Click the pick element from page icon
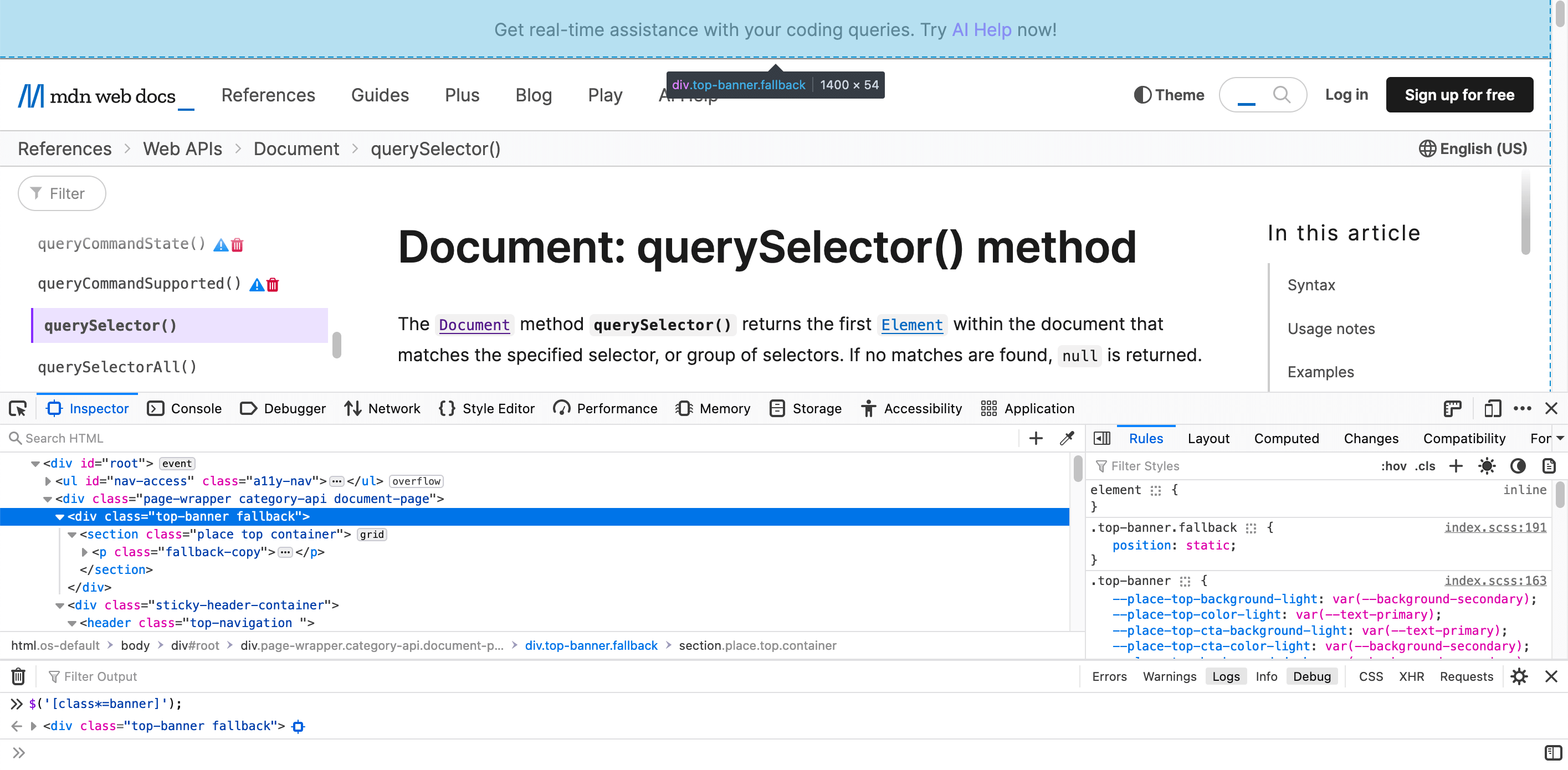This screenshot has width=1568, height=770. 18,408
